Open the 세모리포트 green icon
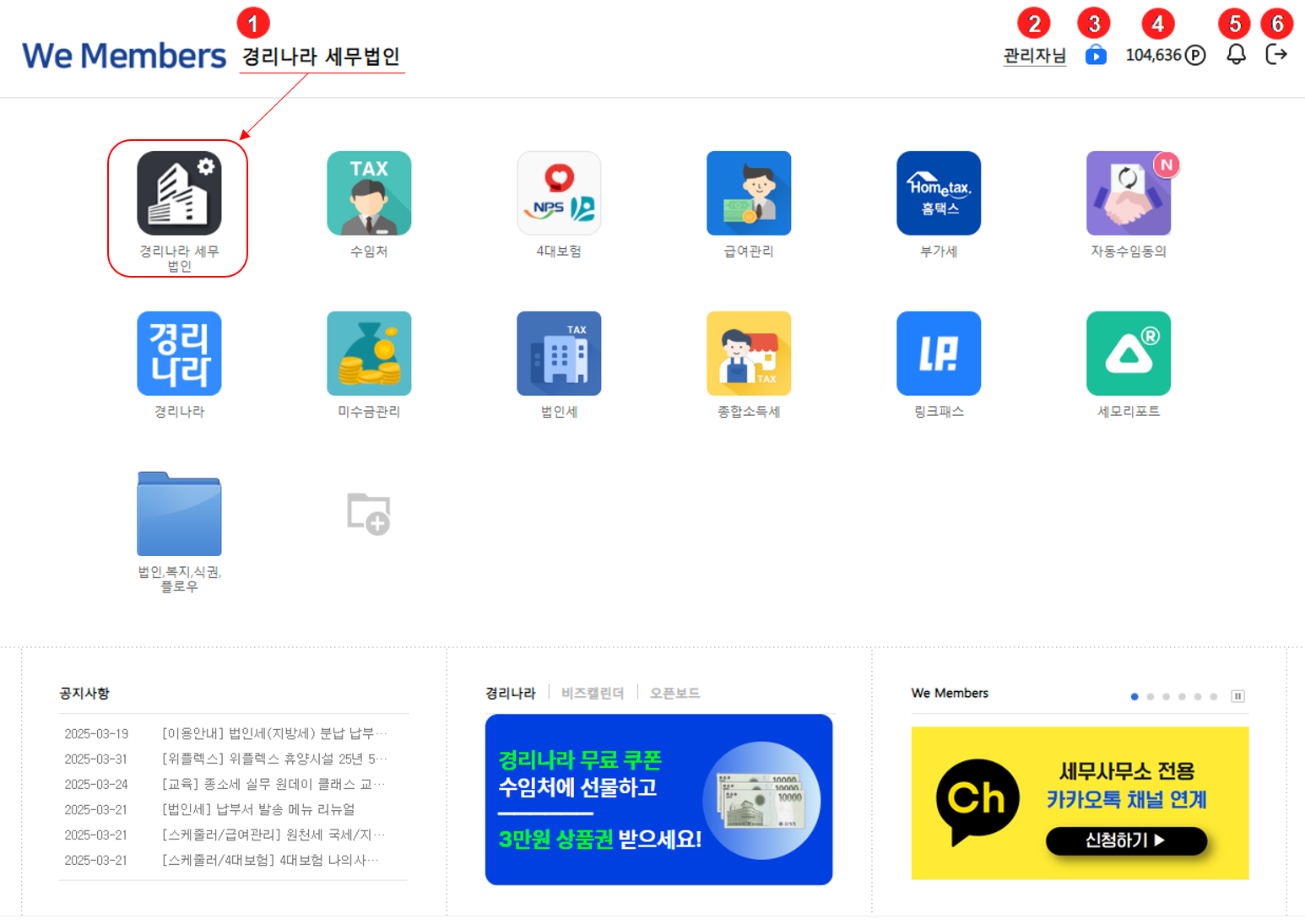1305x924 pixels. click(1129, 354)
